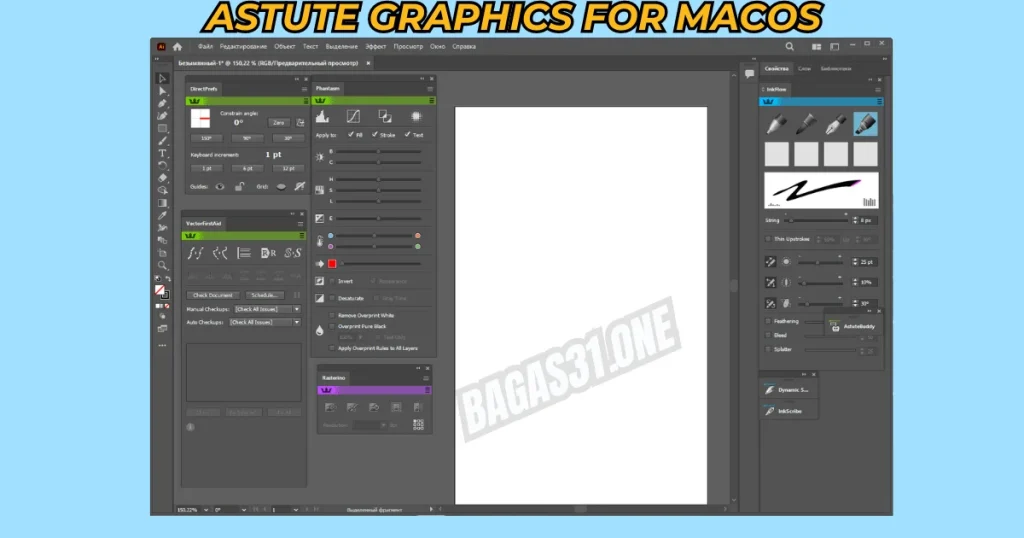The height and width of the screenshot is (538, 1024).
Task: Open Manual Checkups dropdown
Action: coord(268,309)
